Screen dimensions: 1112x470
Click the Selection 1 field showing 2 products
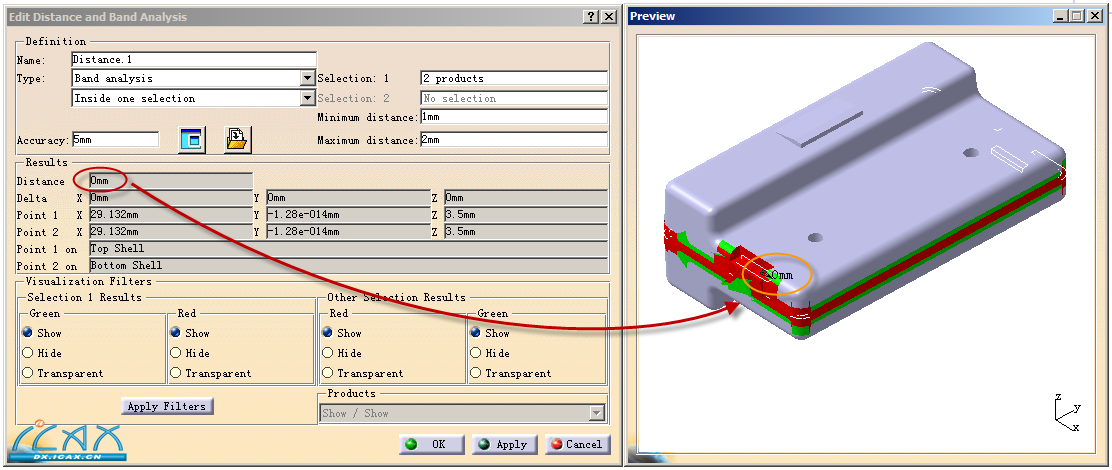tap(514, 78)
